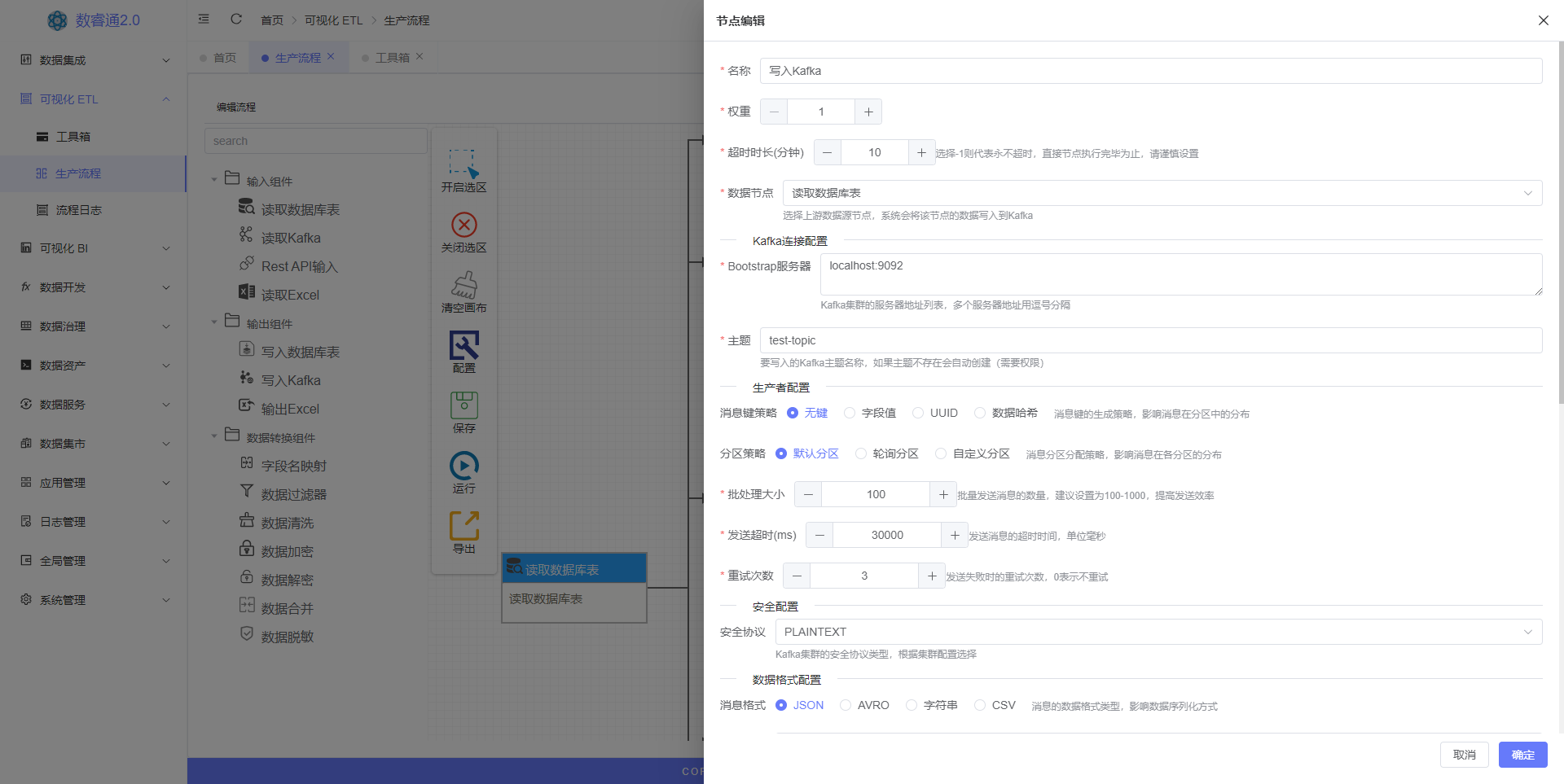Increase the 批处理大小 value

pyautogui.click(x=943, y=494)
